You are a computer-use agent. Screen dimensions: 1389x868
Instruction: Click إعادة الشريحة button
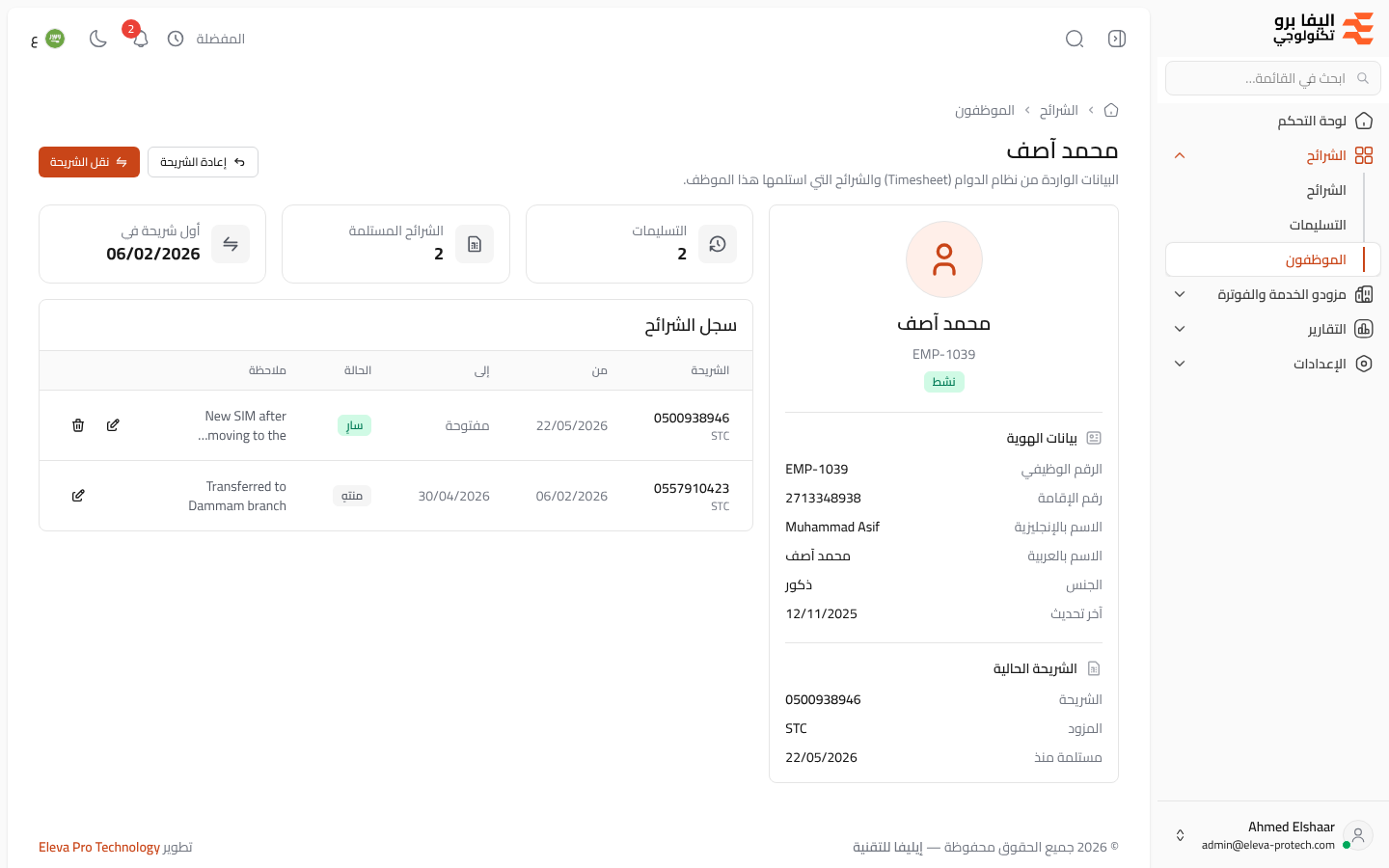click(x=203, y=162)
